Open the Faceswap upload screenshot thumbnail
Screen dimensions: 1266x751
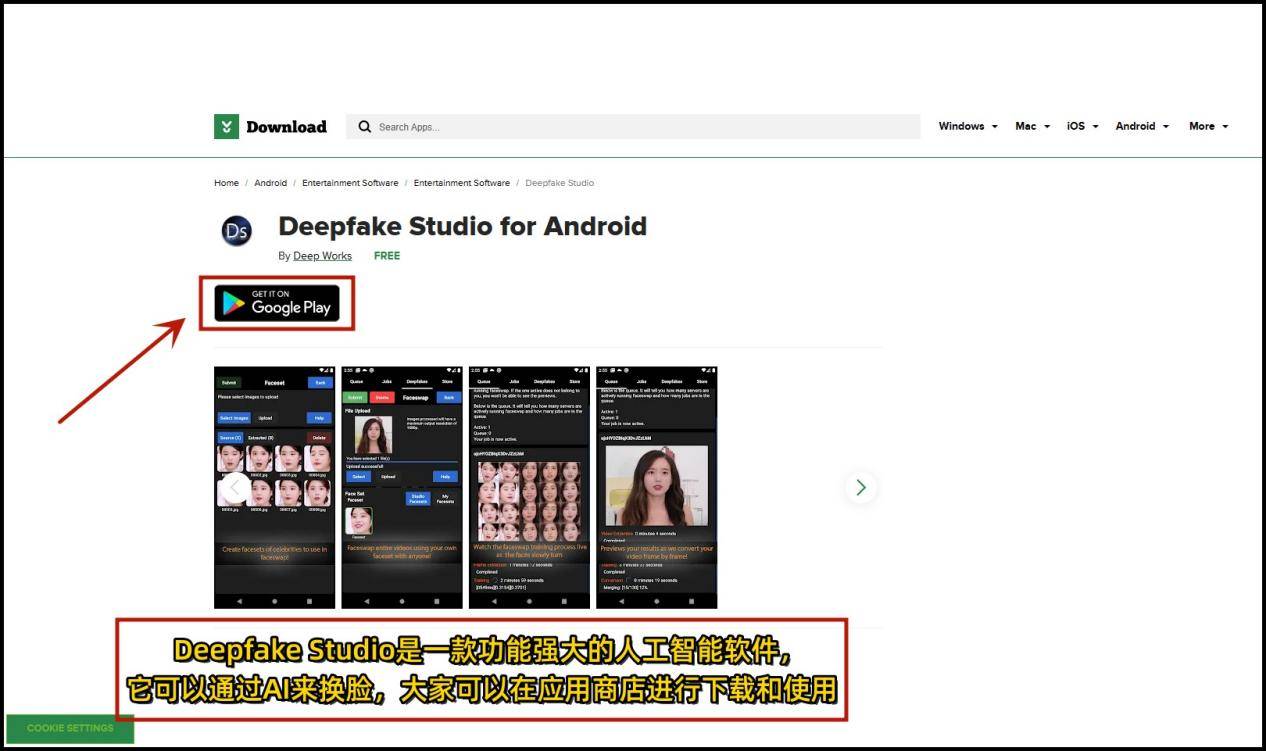click(x=402, y=487)
